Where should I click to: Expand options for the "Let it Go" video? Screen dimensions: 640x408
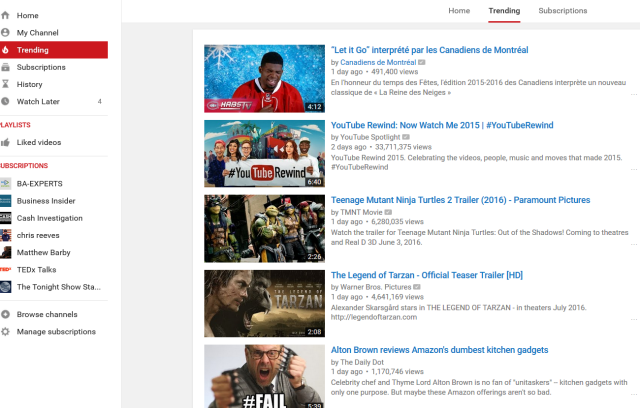pos(634,94)
